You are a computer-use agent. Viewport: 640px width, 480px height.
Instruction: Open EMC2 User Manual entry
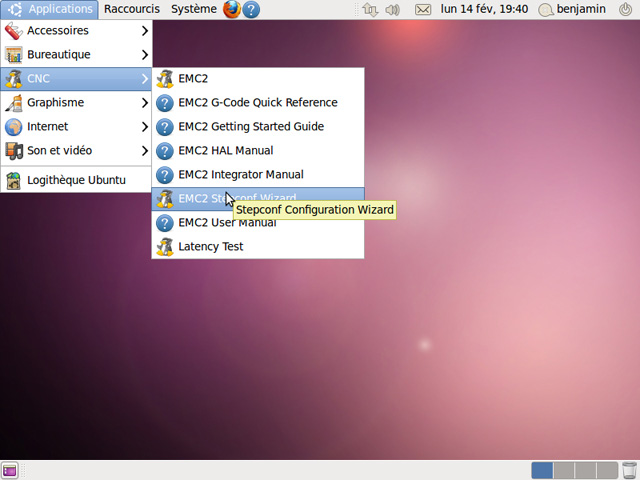pos(258,222)
